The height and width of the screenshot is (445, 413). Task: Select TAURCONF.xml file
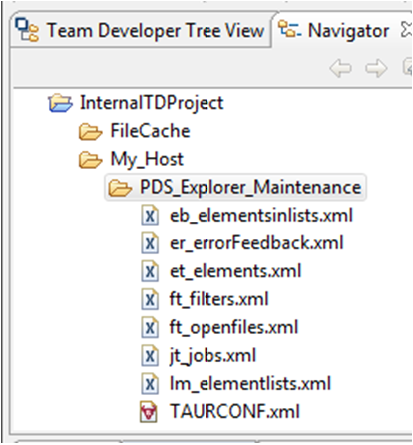pos(235,411)
